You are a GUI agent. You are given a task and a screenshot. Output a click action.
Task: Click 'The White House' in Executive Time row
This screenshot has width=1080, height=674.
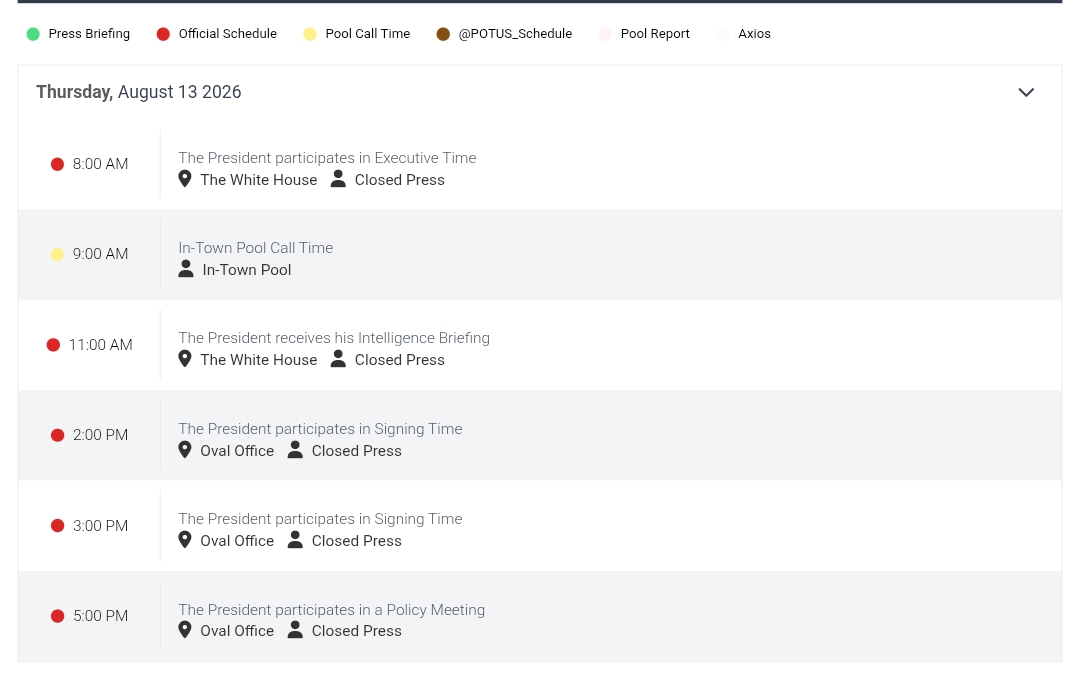[258, 180]
